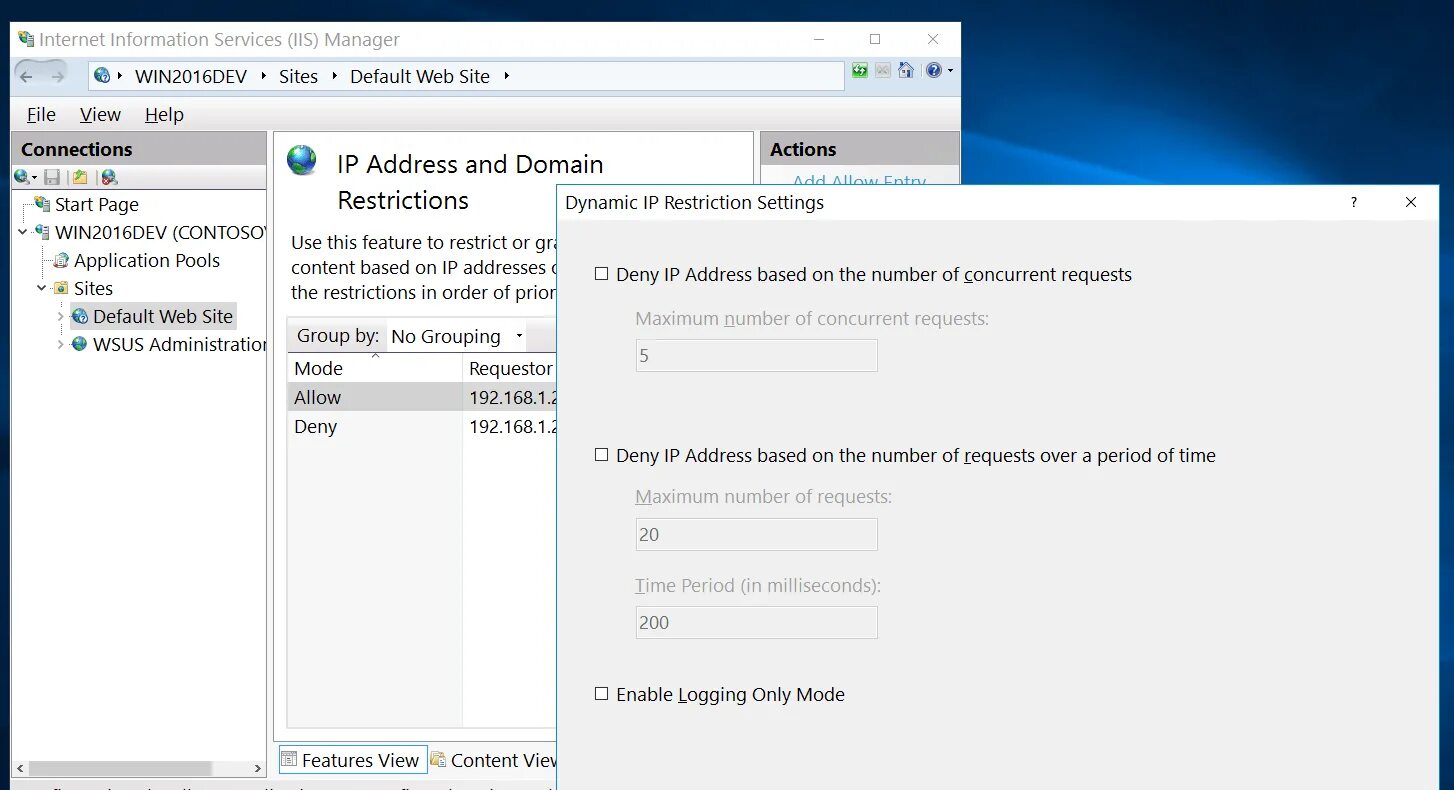Click the Stop icon in the IIS toolbar
This screenshot has width=1454, height=790.
(883, 70)
